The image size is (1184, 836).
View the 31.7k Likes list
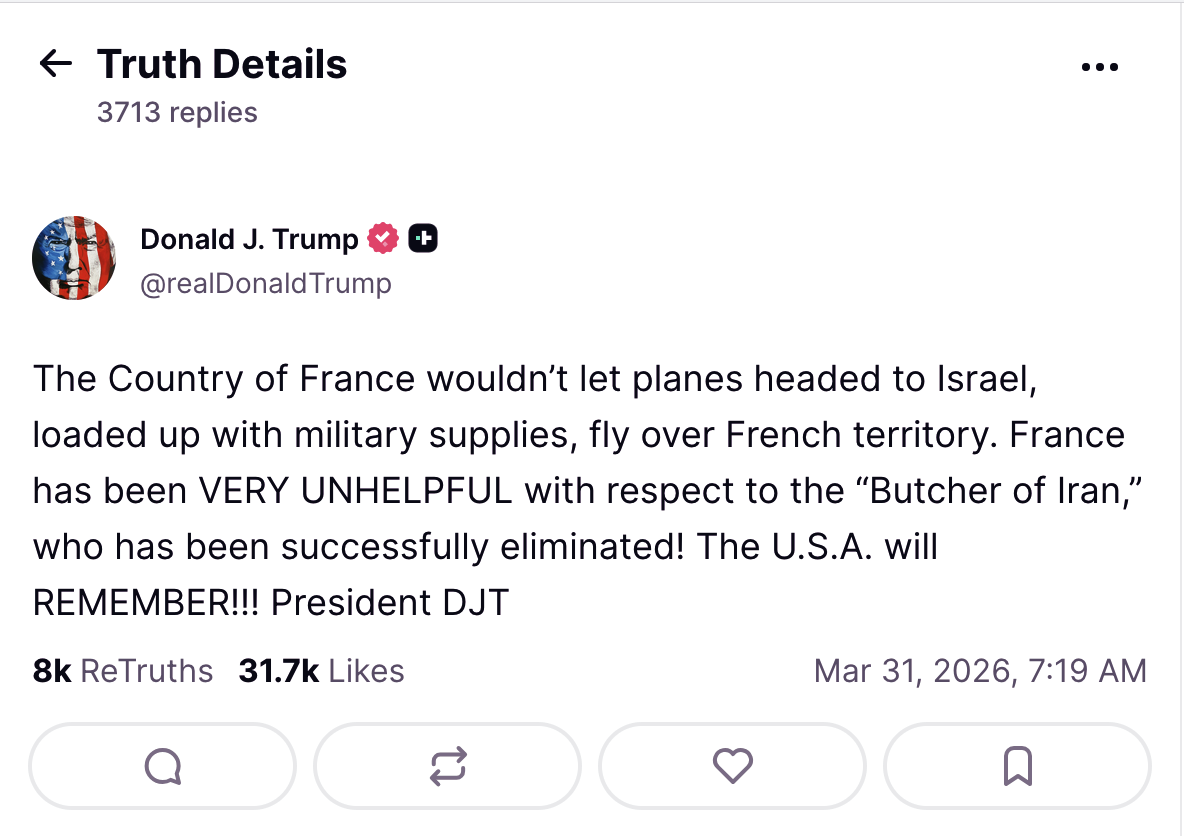(321, 671)
